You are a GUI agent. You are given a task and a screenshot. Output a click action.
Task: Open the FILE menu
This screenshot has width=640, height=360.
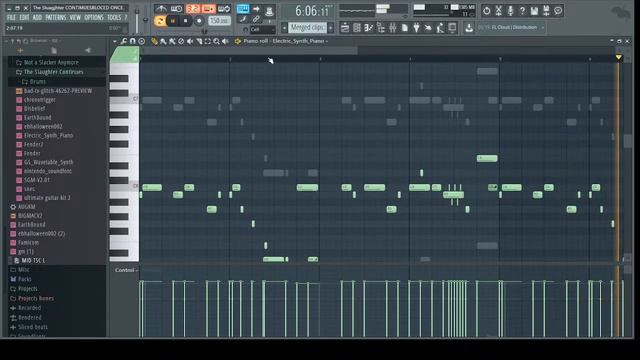(11, 18)
